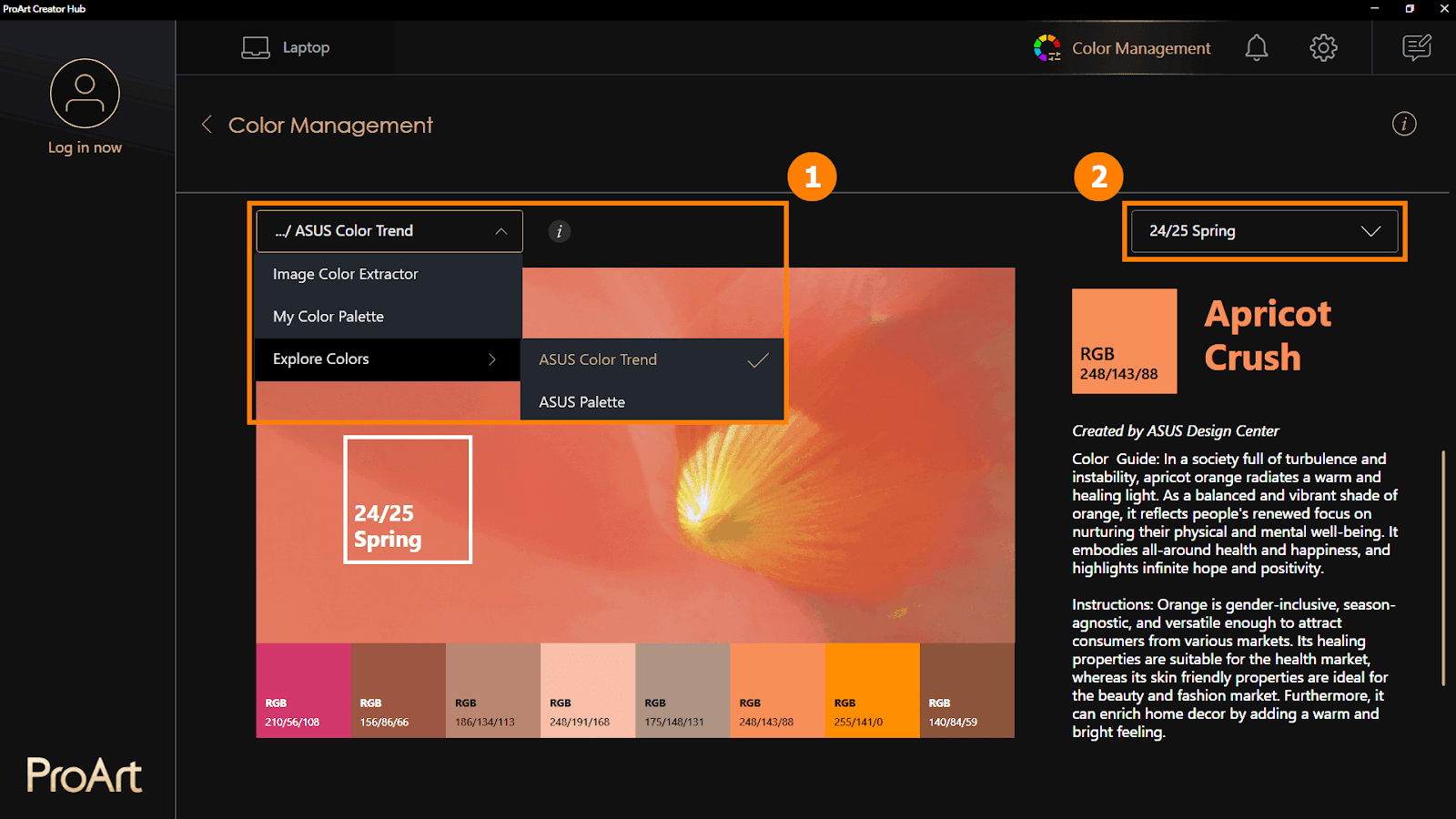Select the 140/84/59 swatch

[967, 691]
